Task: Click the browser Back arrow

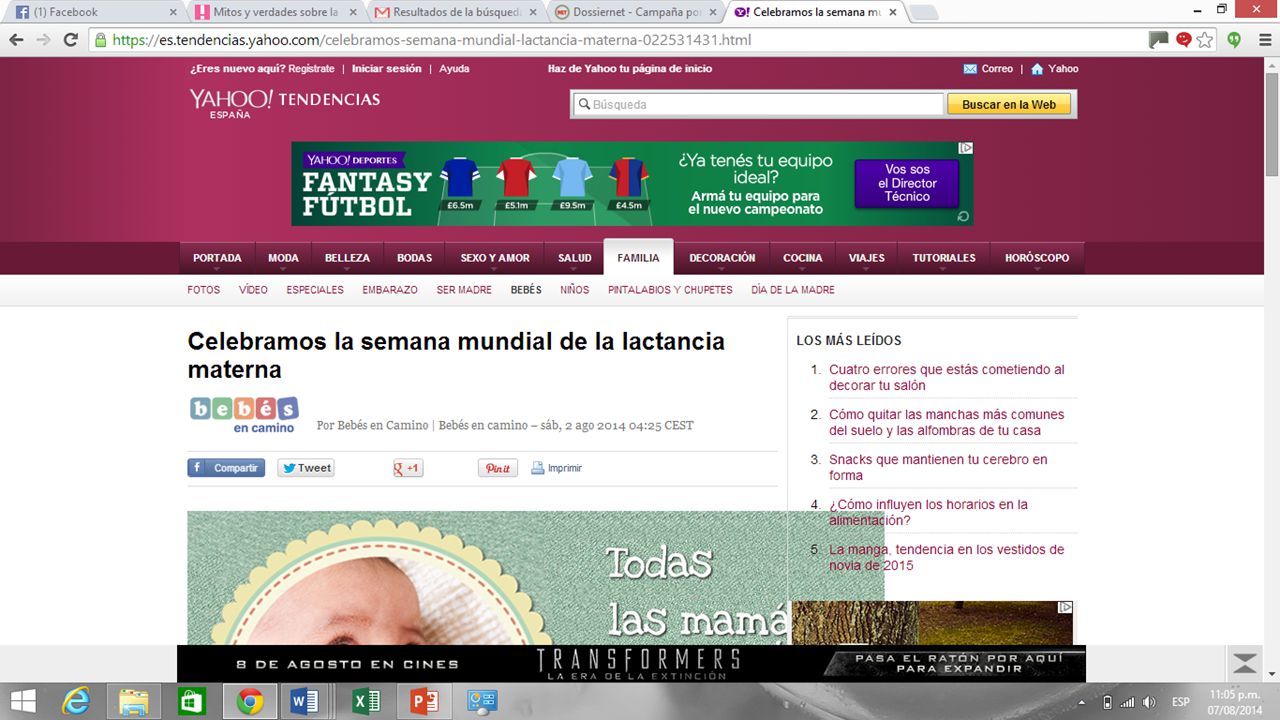Action: [16, 40]
